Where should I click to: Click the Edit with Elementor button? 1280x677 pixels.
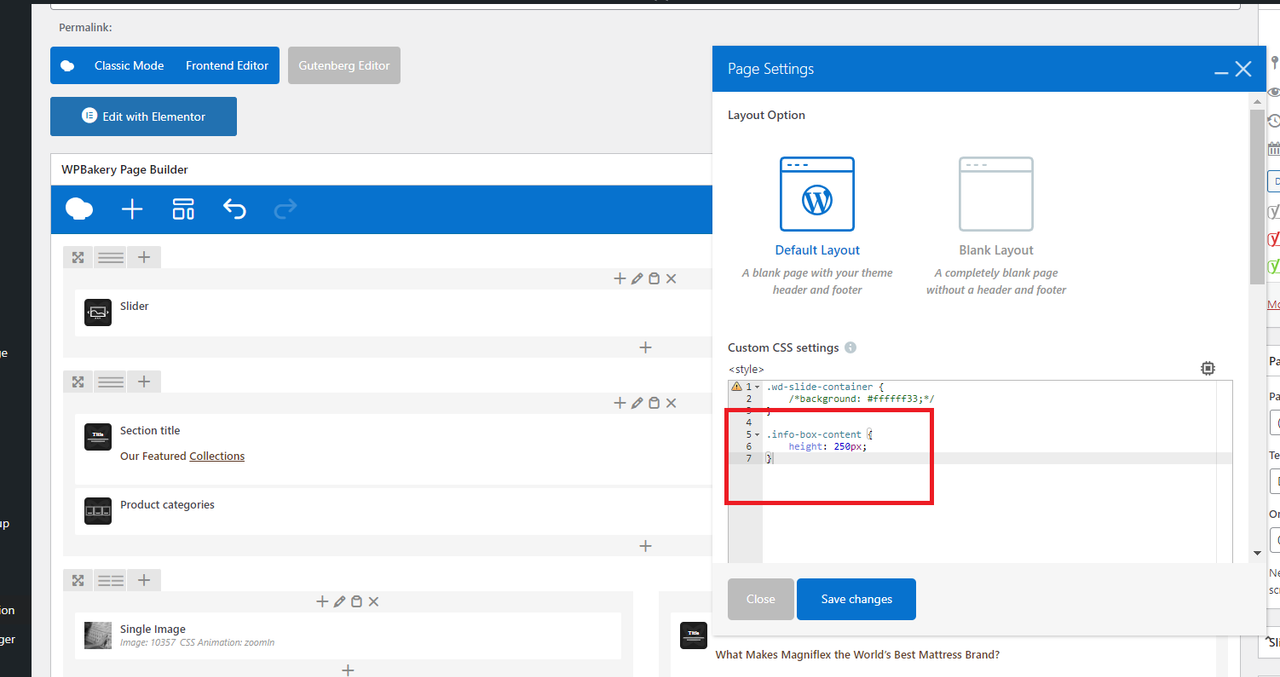143,116
